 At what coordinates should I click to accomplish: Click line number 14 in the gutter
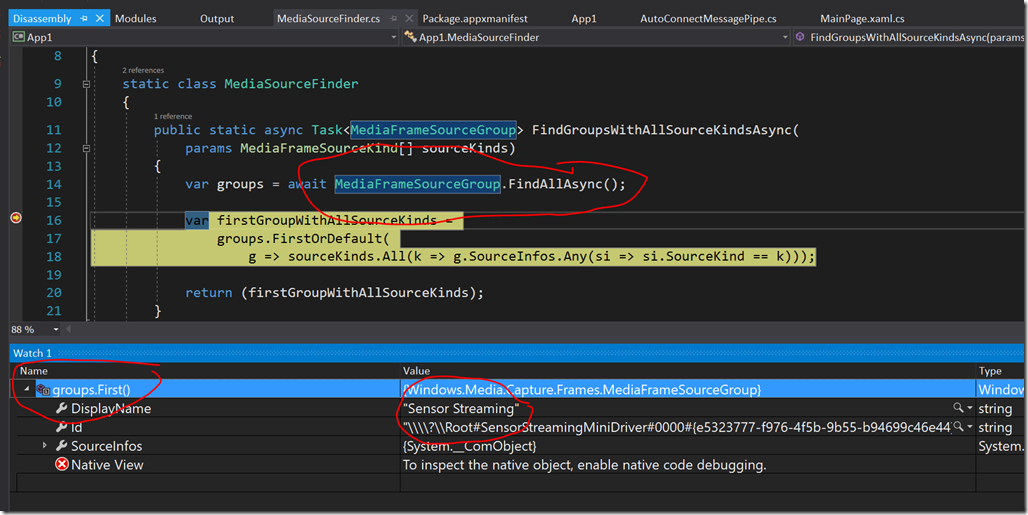[x=54, y=184]
